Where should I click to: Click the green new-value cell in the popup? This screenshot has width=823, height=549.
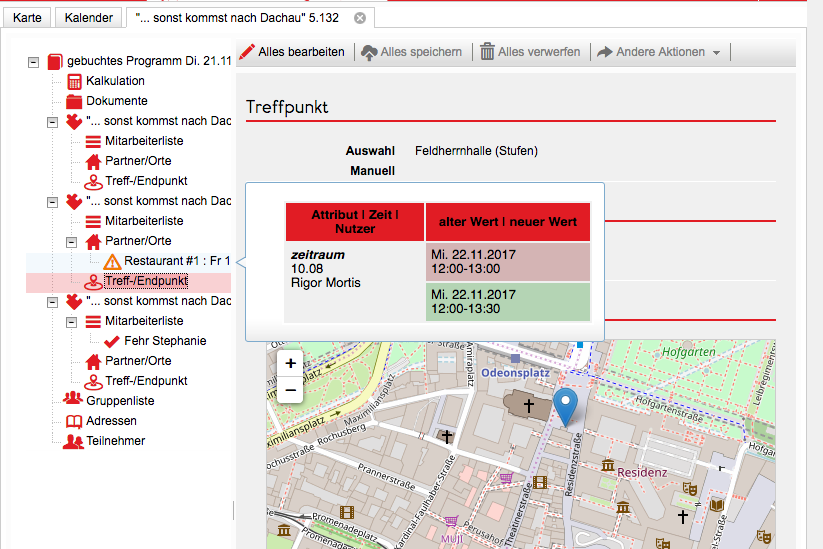[507, 302]
